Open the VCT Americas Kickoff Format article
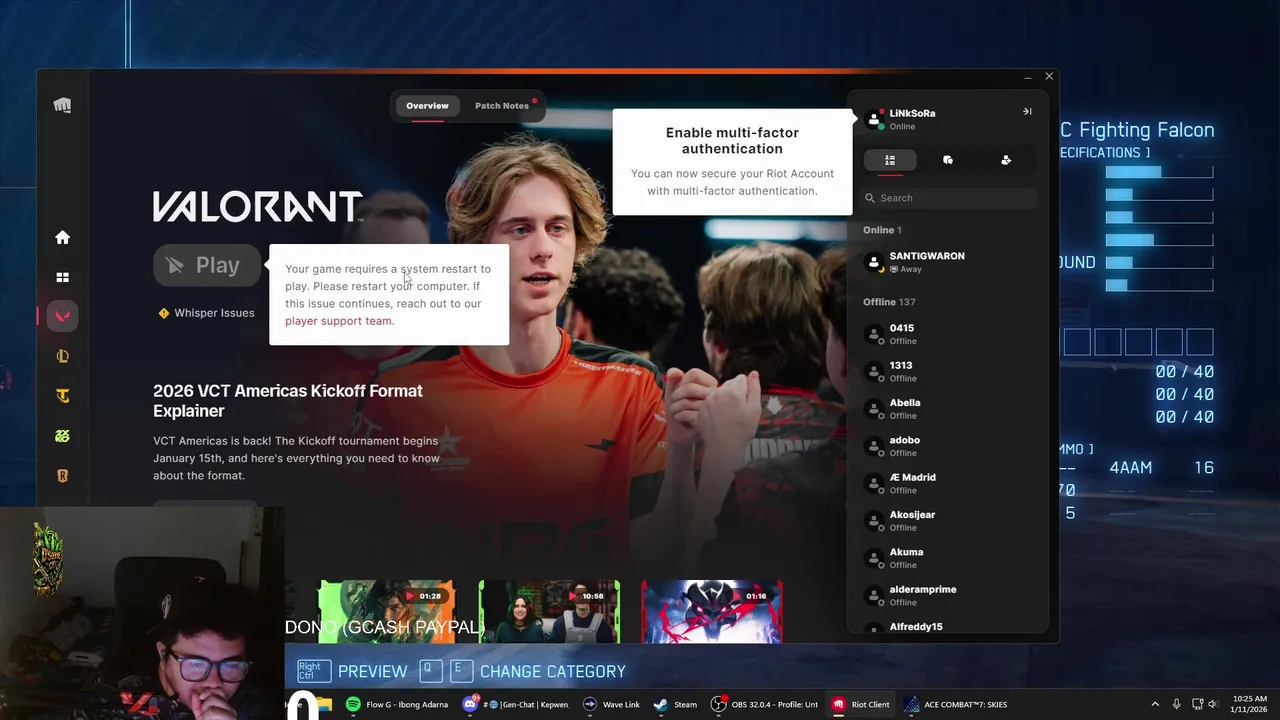Viewport: 1280px width, 720px height. (288, 400)
